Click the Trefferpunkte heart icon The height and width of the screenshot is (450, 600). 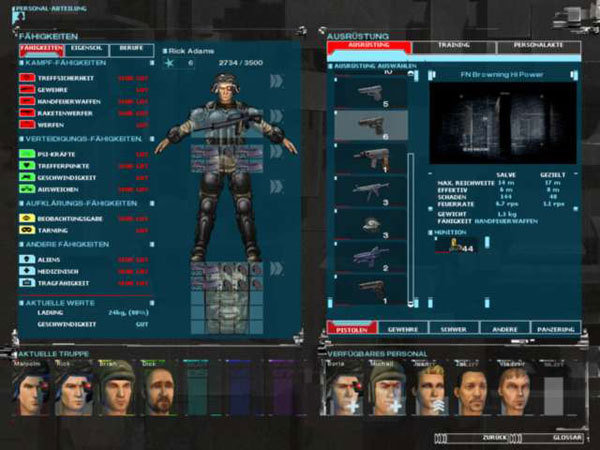(x=27, y=166)
